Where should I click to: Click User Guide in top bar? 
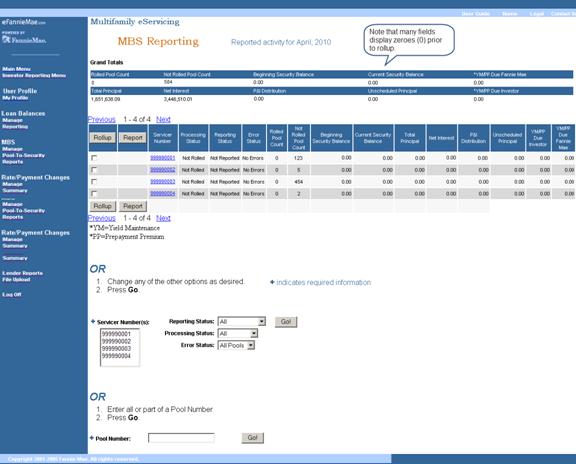pos(476,14)
